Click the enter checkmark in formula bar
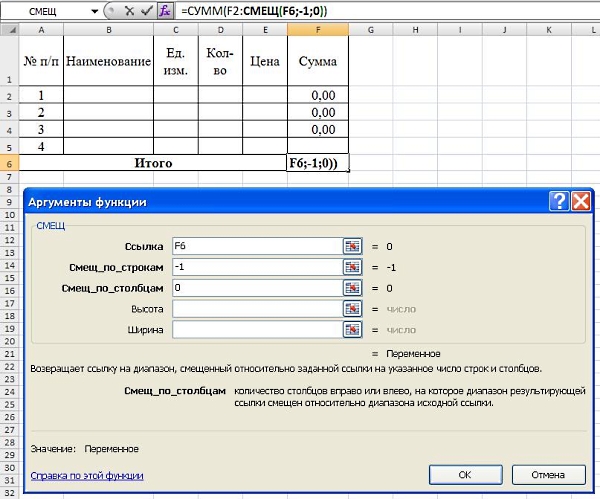The height and width of the screenshot is (499, 600). click(147, 10)
